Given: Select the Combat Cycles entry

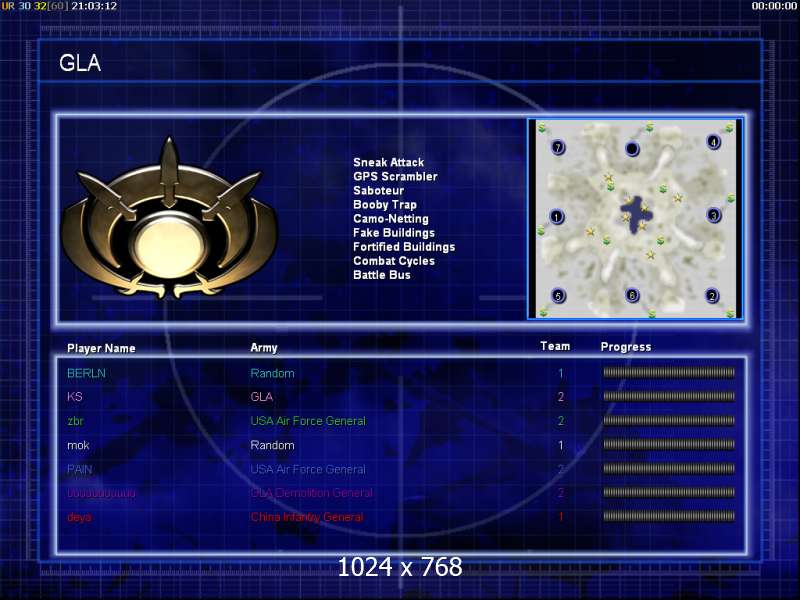Looking at the screenshot, I should pos(394,261).
